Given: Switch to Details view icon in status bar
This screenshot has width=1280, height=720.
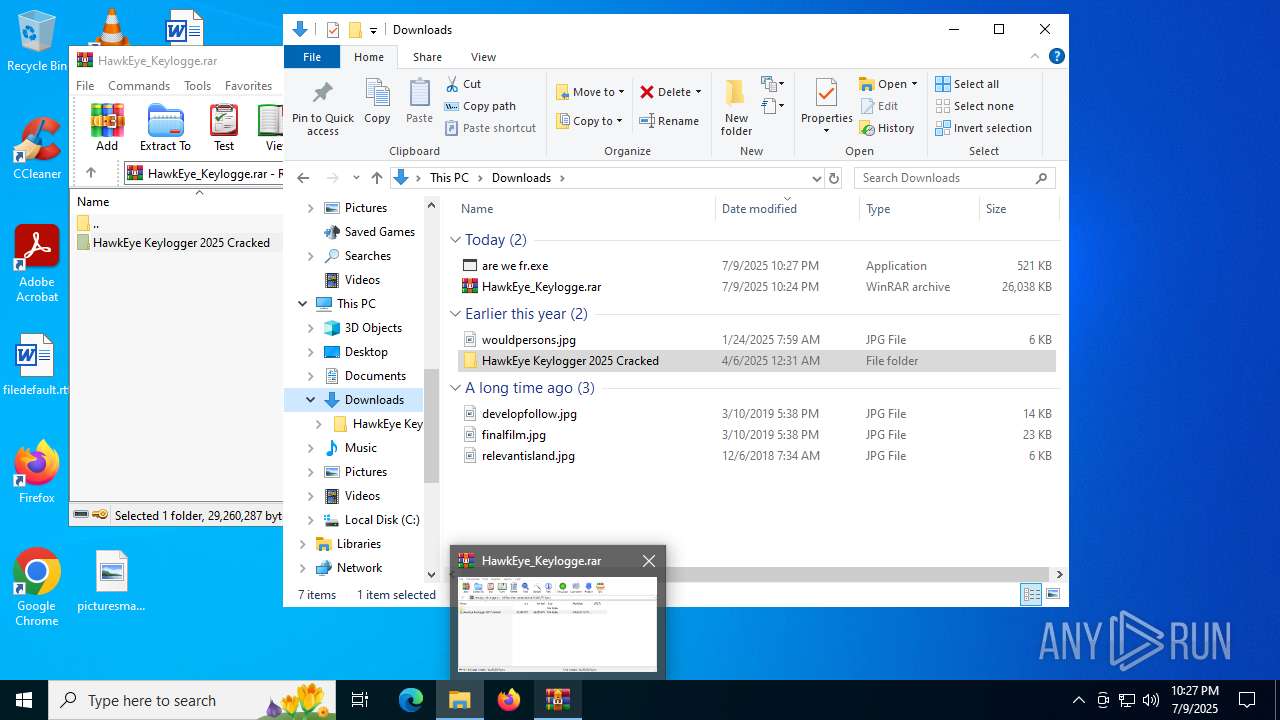Looking at the screenshot, I should [1031, 595].
